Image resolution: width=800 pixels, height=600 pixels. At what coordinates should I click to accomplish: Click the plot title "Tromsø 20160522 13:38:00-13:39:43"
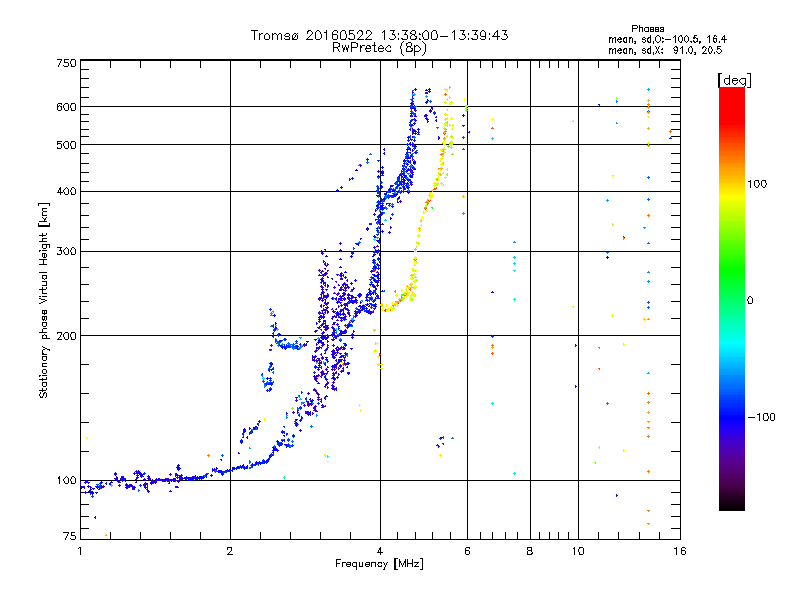380,35
